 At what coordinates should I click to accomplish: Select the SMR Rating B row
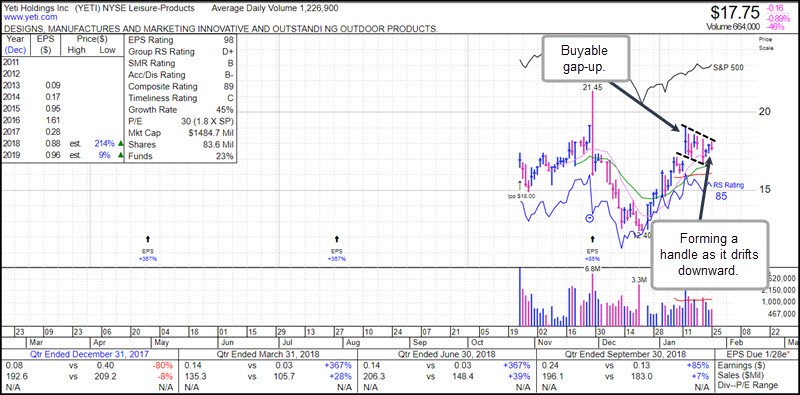181,63
